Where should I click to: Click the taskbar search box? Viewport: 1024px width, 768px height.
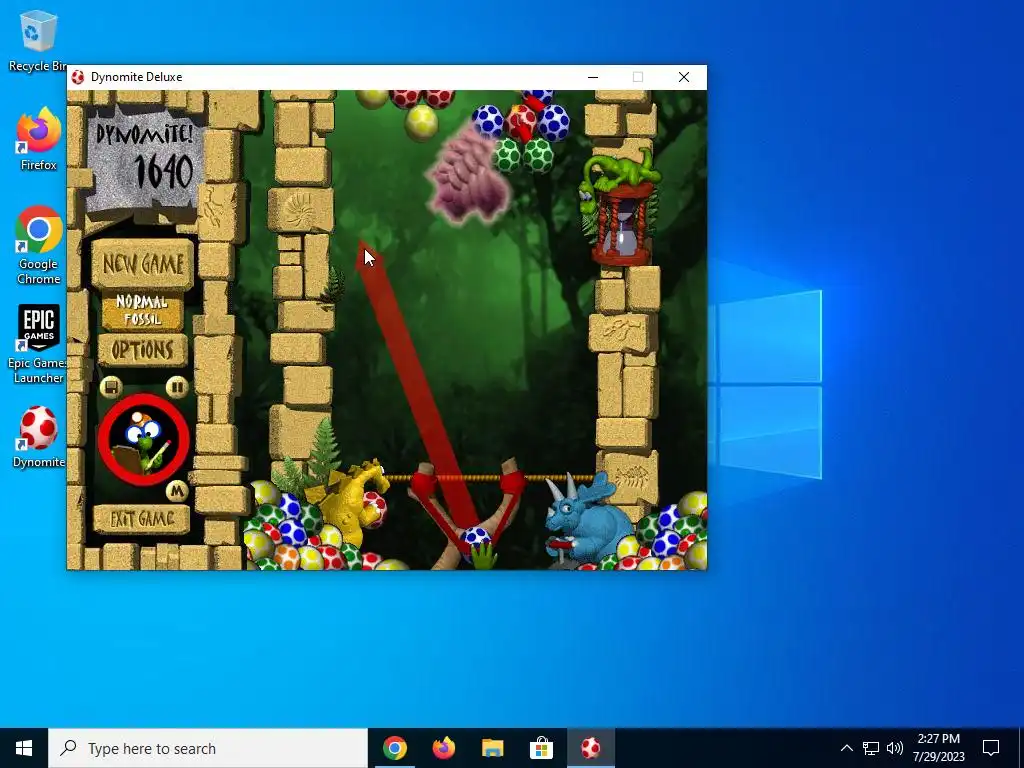208,748
